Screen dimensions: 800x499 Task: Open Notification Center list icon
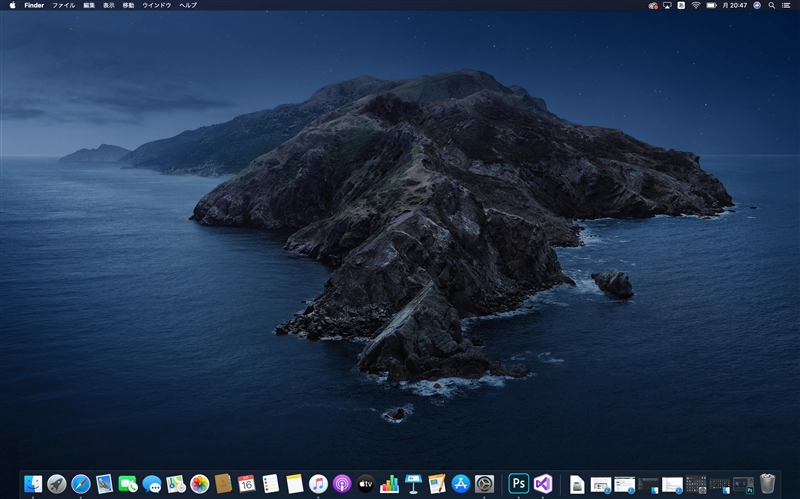[786, 5]
